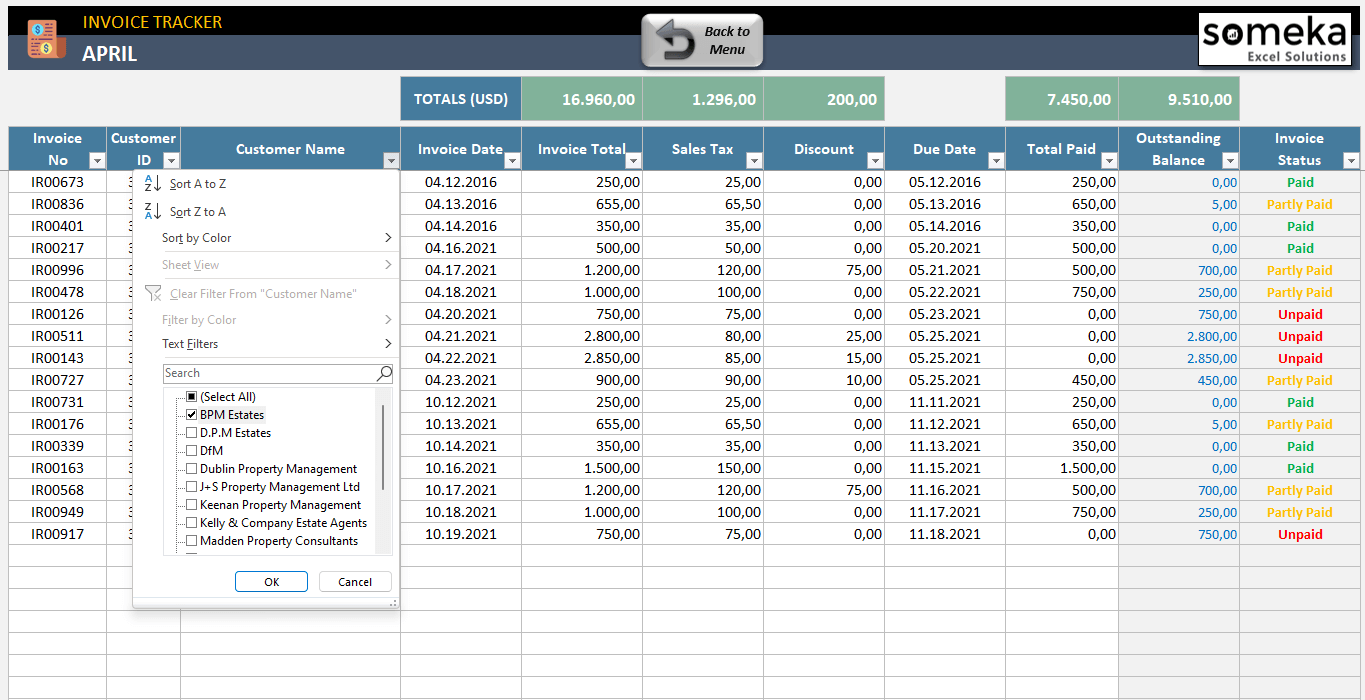Click the APRIL title text

click(x=110, y=54)
